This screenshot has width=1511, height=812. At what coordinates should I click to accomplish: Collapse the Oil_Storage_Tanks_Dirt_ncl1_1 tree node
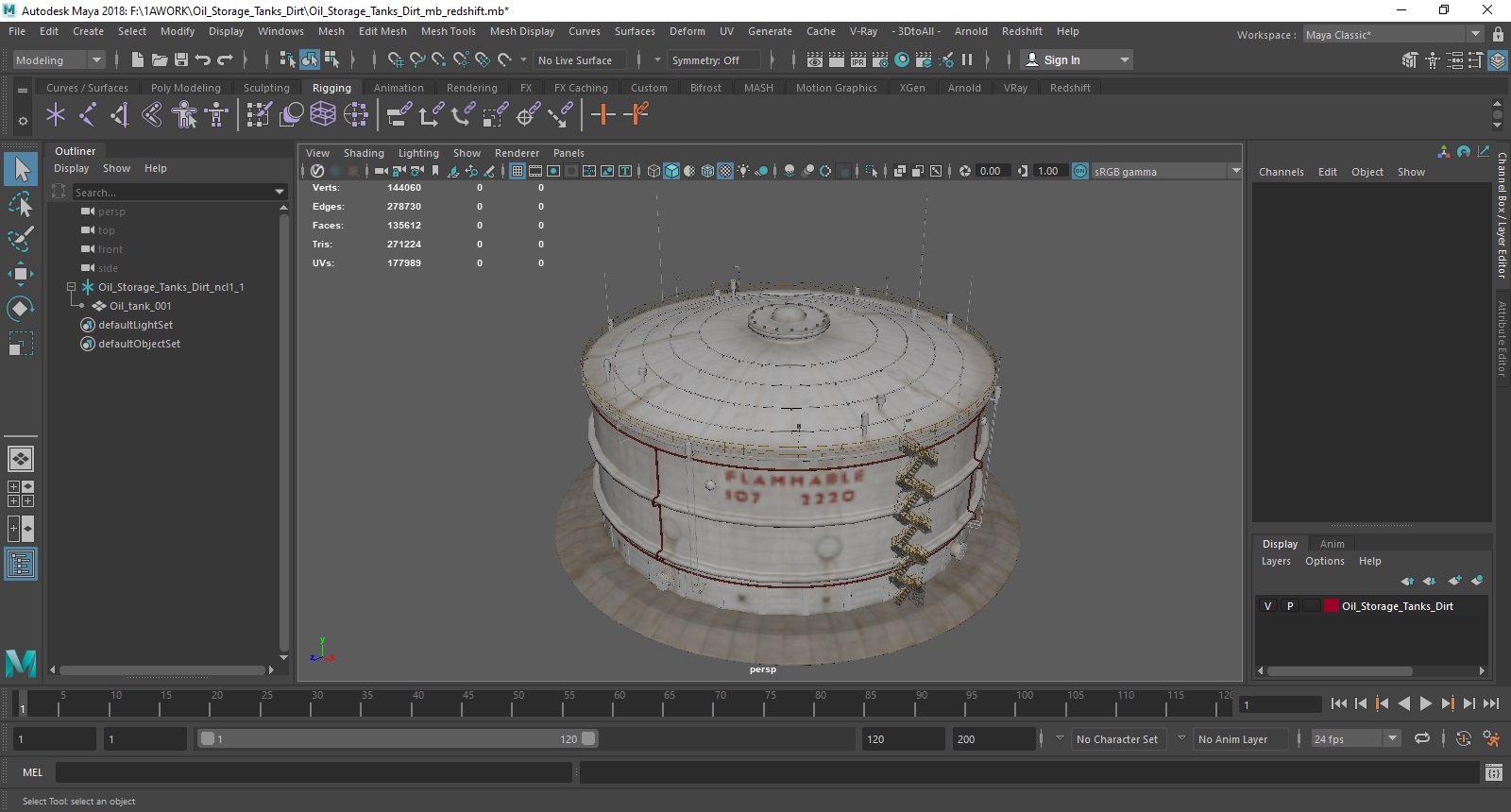(71, 287)
